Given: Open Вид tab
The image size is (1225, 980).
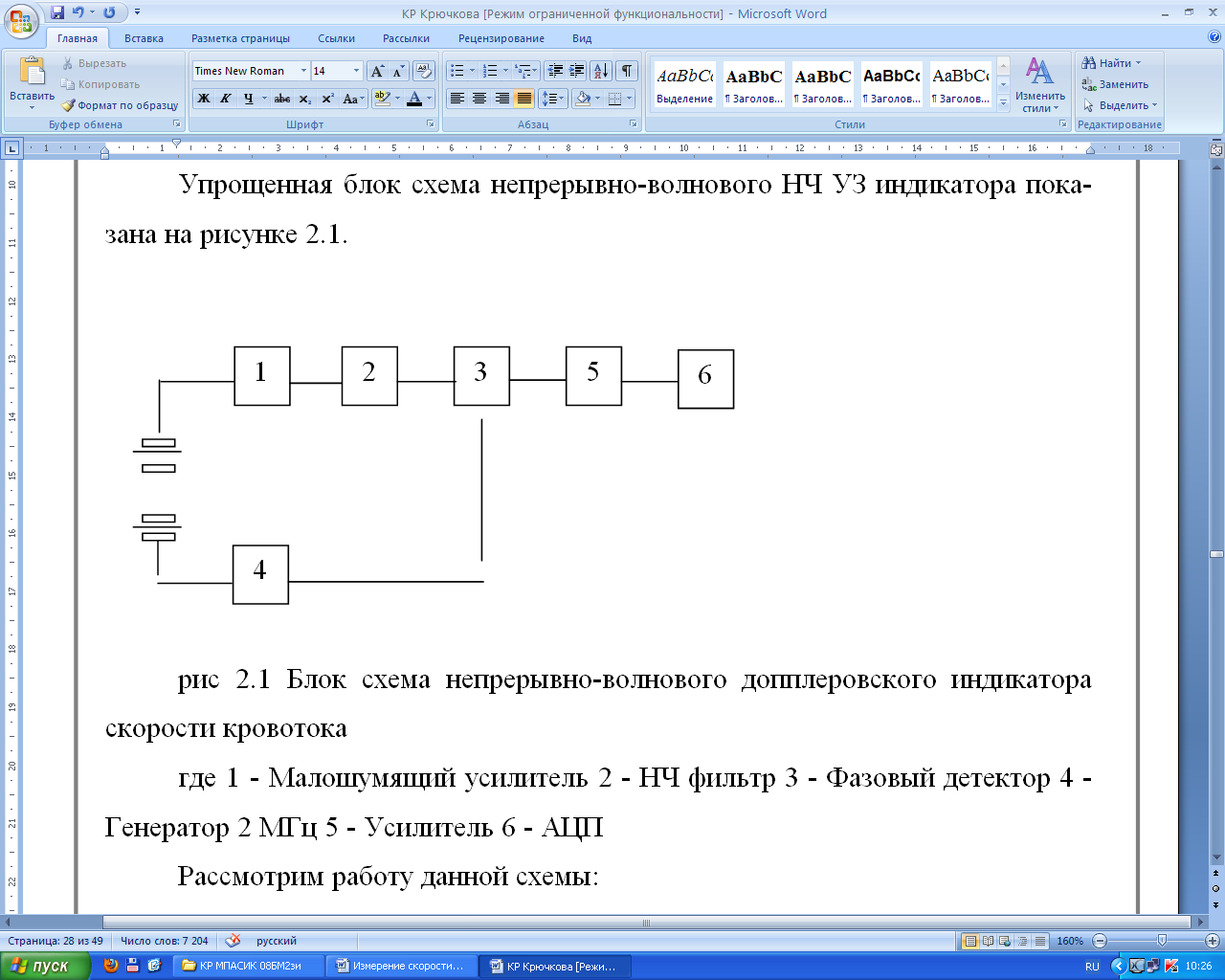Looking at the screenshot, I should [582, 38].
